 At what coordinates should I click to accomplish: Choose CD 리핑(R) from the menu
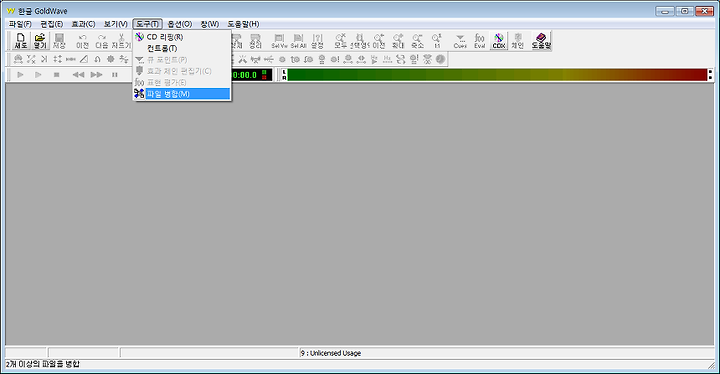pos(182,37)
